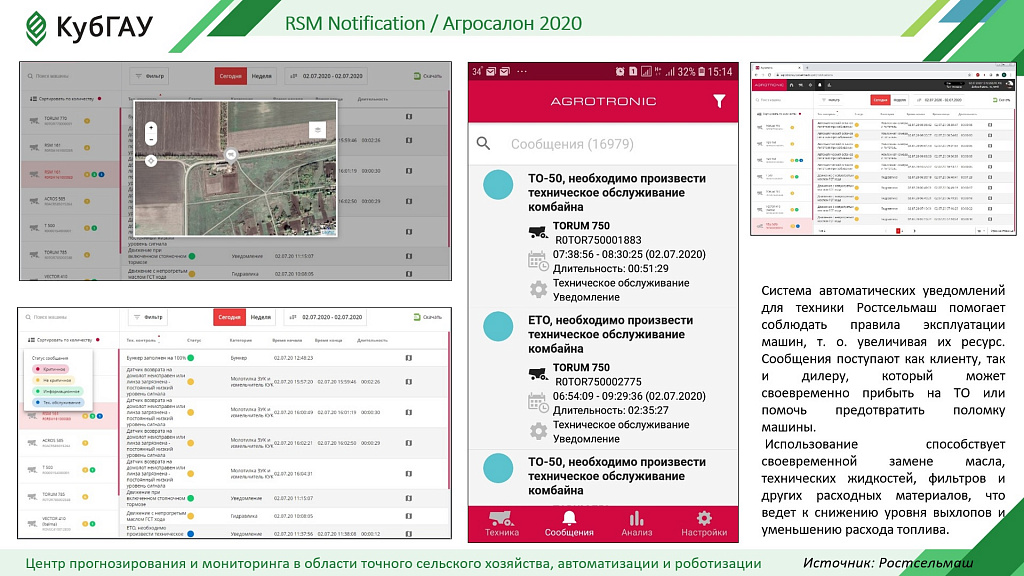Show map for 15:57:20 sensor row
This screenshot has width=1024, height=576.
coord(409,381)
